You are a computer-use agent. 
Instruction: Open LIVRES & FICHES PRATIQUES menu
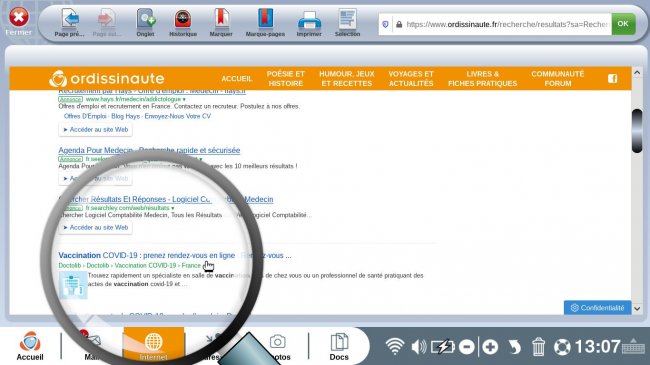[483, 78]
